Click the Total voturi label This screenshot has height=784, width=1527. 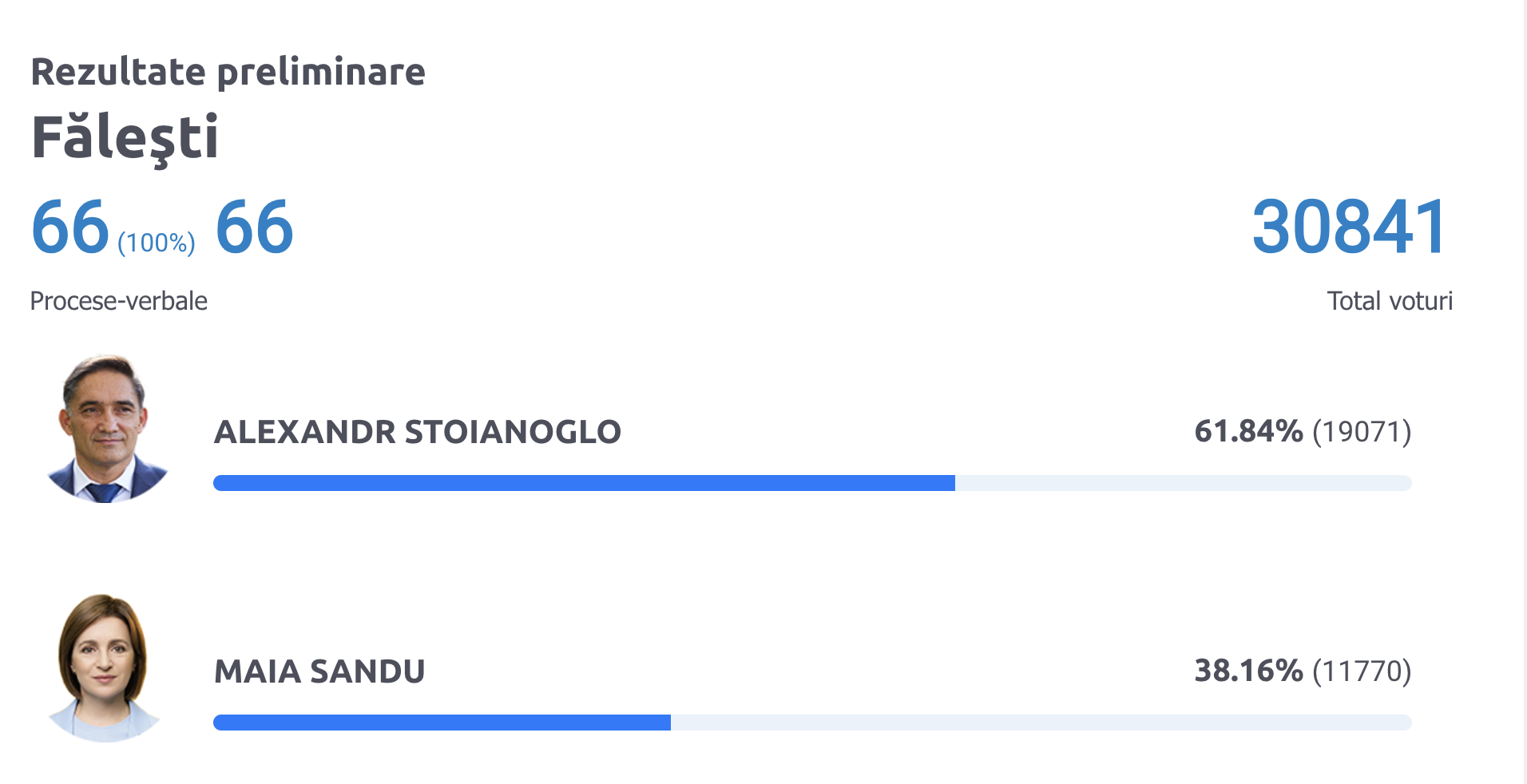pyautogui.click(x=1390, y=301)
